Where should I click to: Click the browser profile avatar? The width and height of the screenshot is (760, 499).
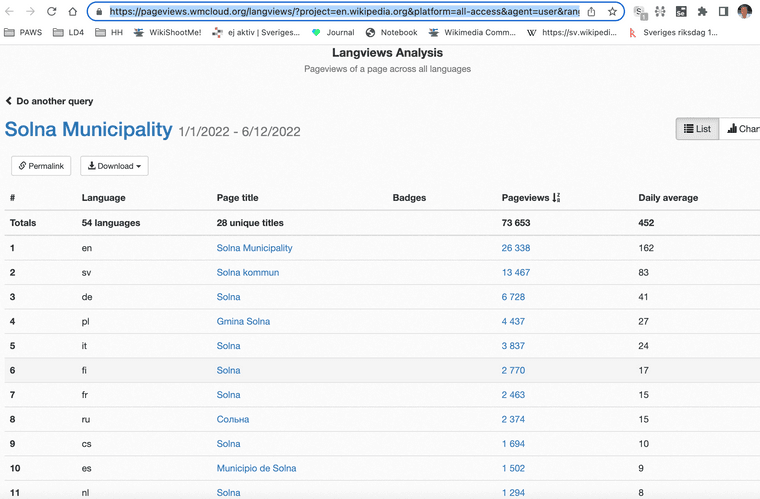pyautogui.click(x=745, y=12)
